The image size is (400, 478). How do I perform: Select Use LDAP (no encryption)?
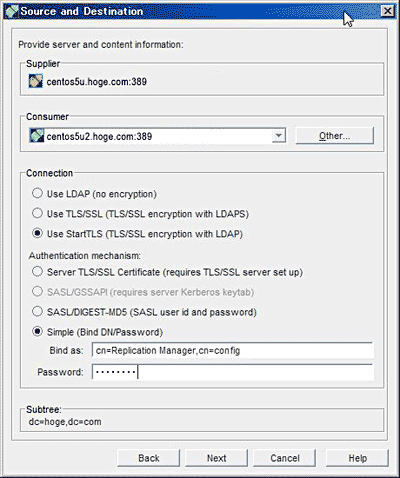pyautogui.click(x=37, y=193)
